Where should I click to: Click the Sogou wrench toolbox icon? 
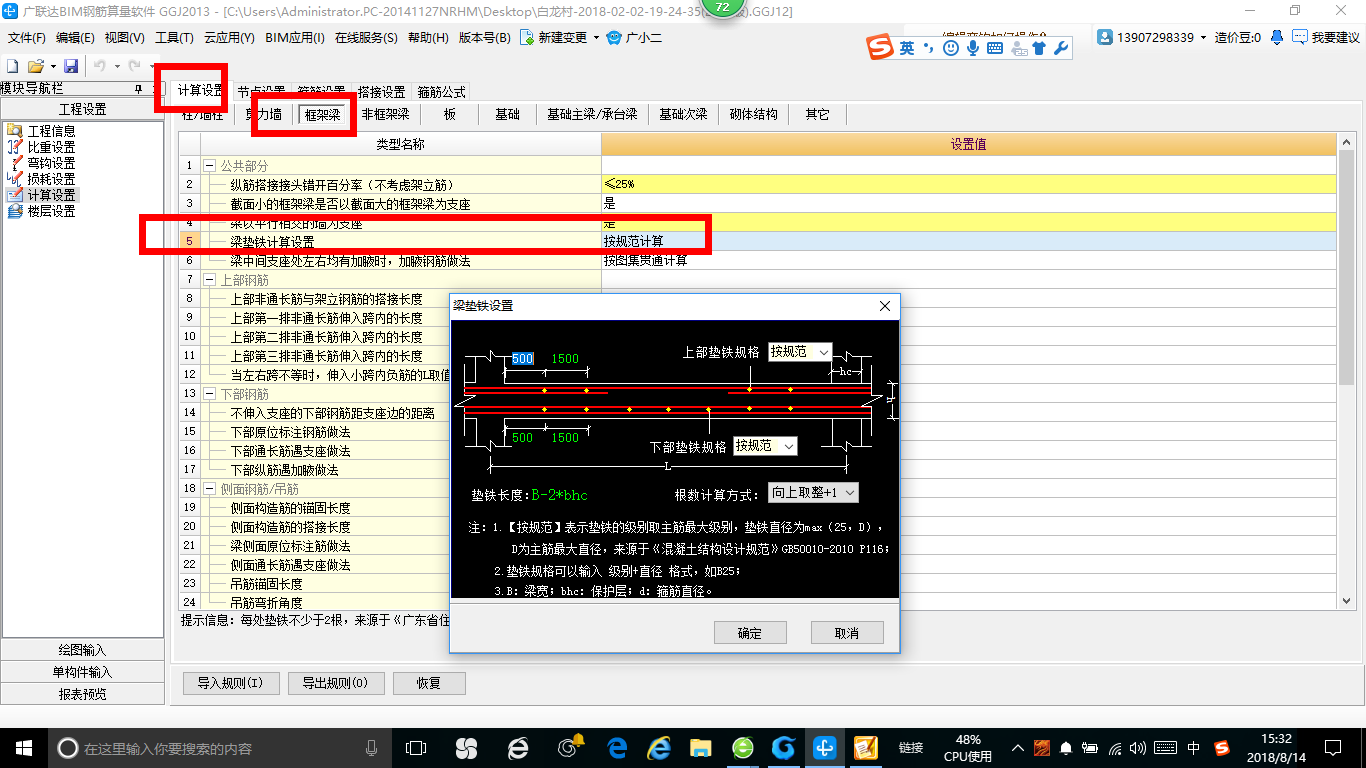(1061, 47)
